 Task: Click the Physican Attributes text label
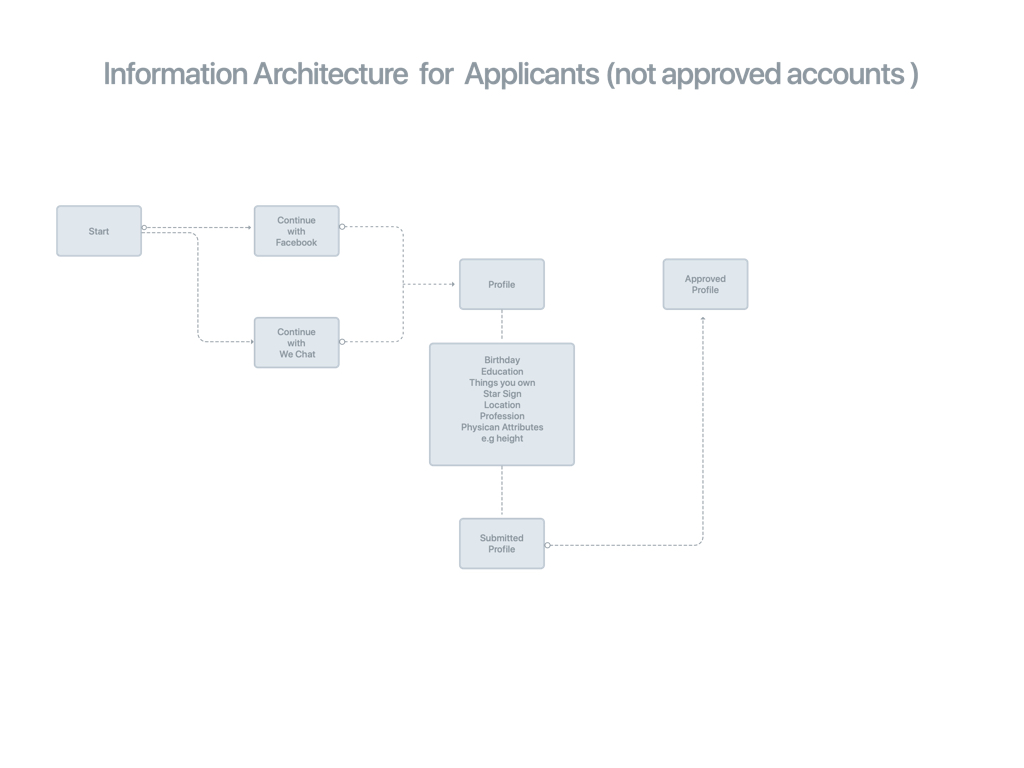(503, 427)
